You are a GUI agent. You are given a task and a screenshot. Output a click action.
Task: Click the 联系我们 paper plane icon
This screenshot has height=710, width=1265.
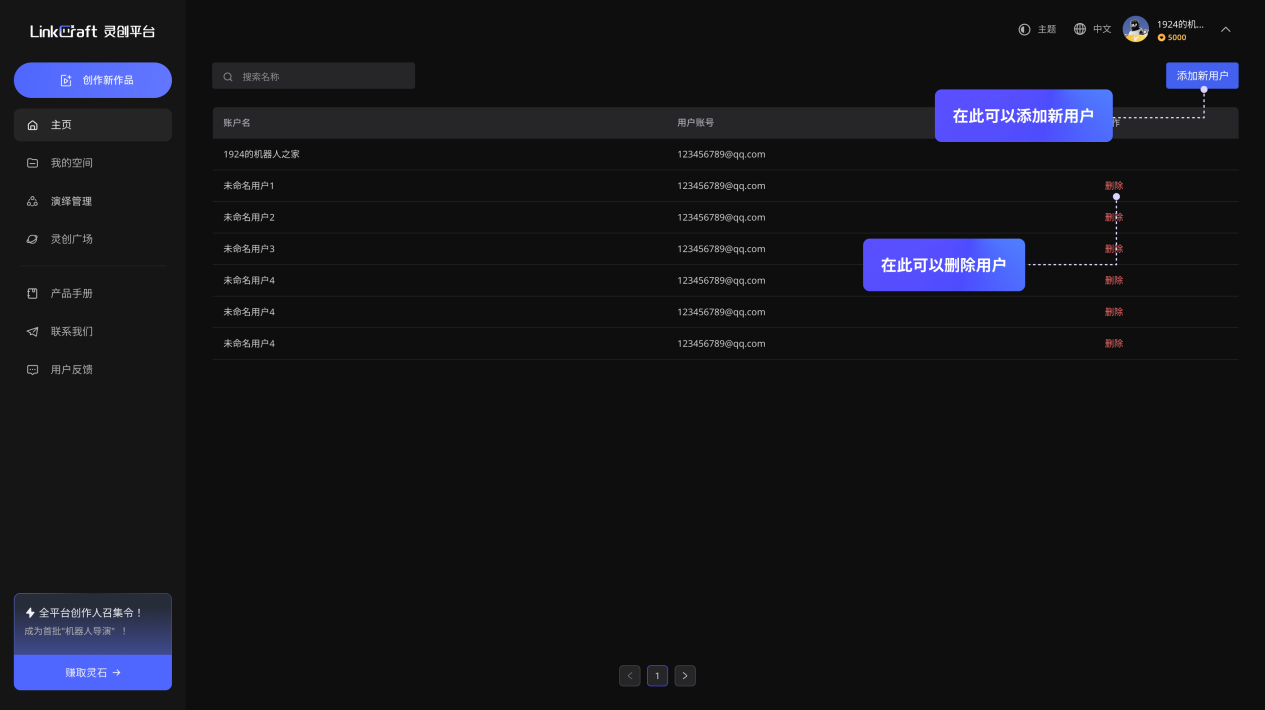point(32,331)
